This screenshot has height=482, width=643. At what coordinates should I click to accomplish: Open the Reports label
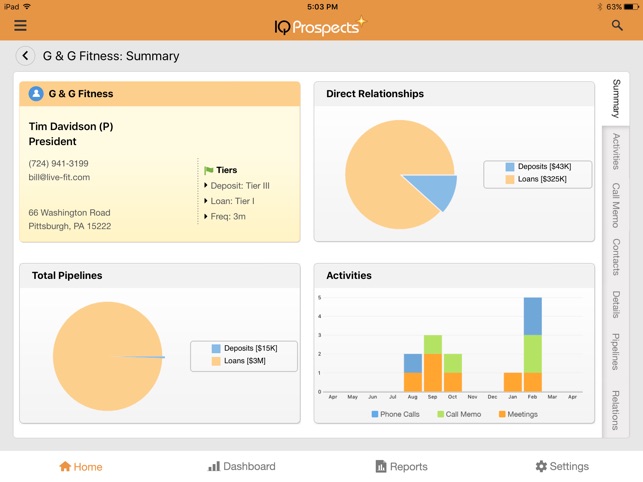(x=408, y=467)
